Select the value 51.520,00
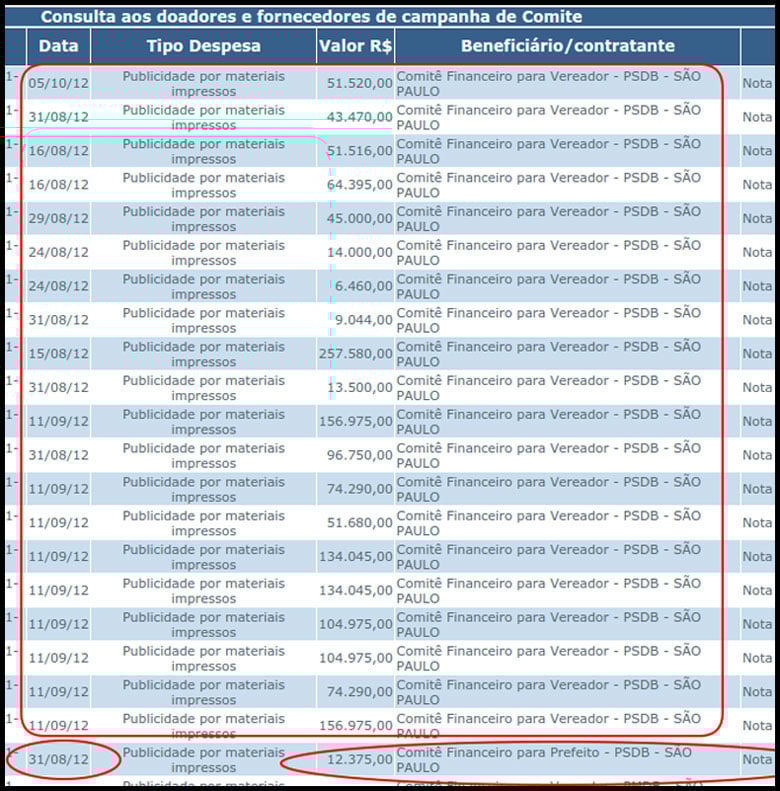The width and height of the screenshot is (780, 791). point(359,83)
